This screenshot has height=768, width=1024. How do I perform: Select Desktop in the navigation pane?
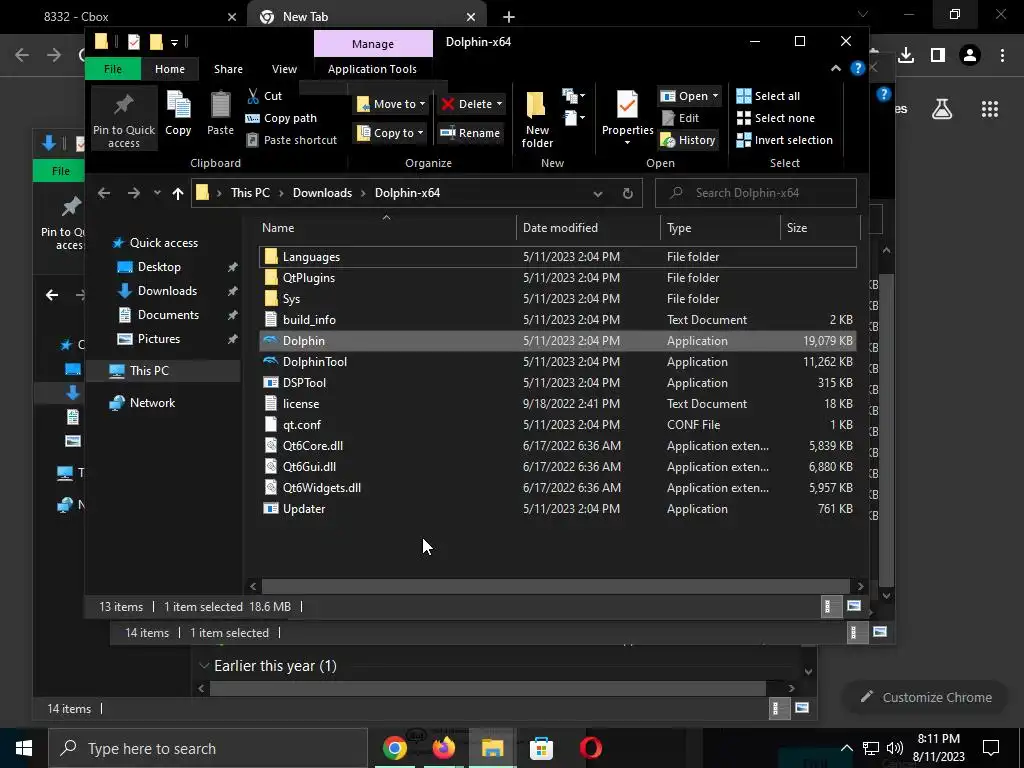[159, 267]
